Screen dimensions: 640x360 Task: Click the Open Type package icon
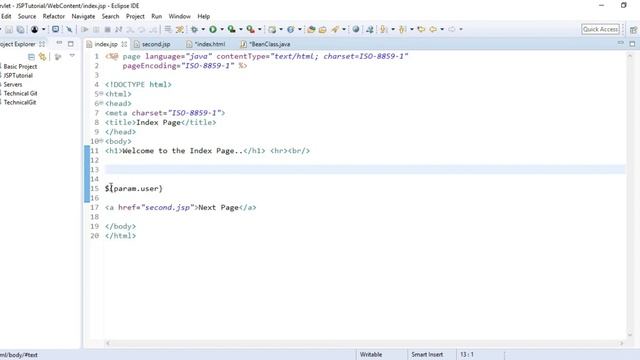coord(311,29)
